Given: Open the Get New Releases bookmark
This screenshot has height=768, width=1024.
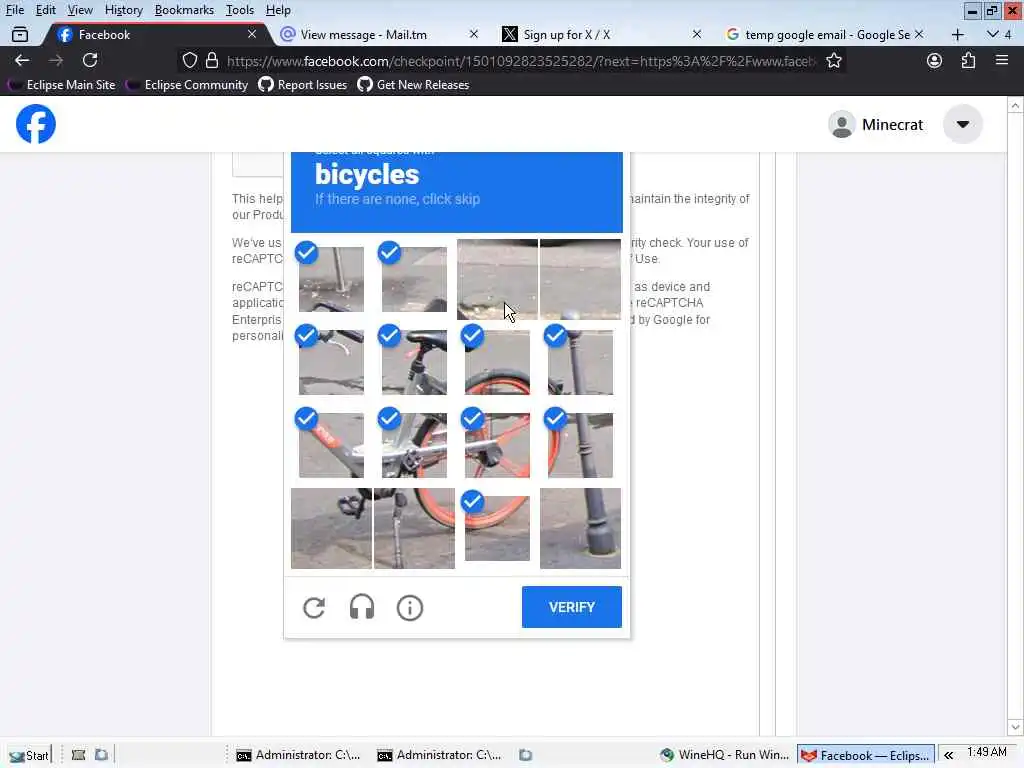Looking at the screenshot, I should (x=413, y=84).
